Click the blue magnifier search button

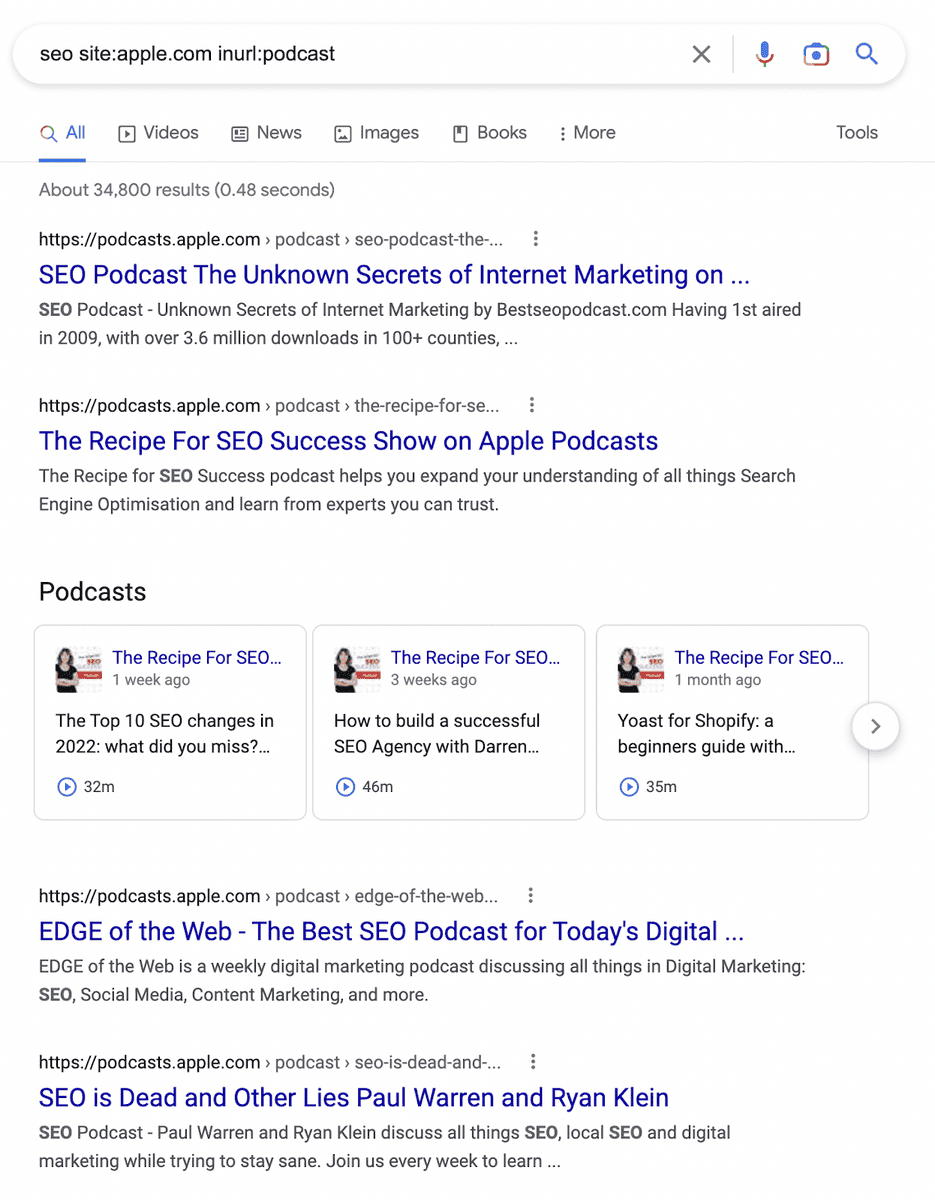pyautogui.click(x=867, y=54)
